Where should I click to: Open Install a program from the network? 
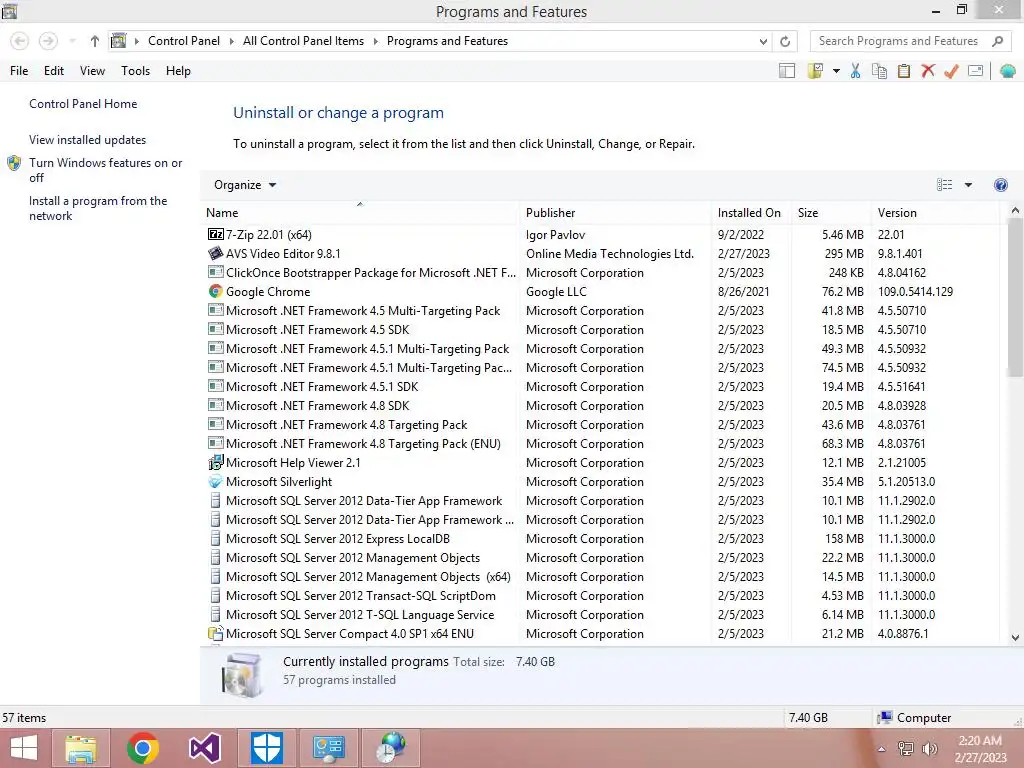98,208
